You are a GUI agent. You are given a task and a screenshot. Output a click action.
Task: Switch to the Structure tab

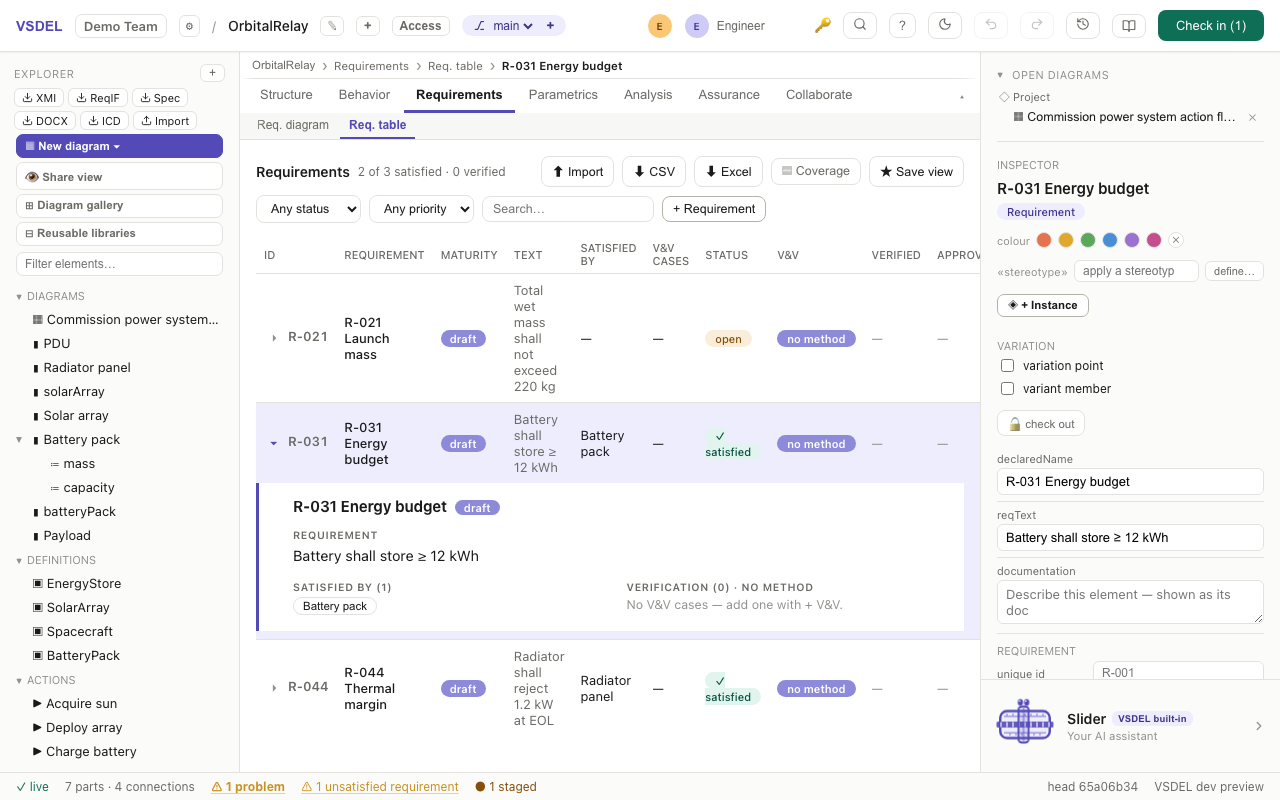pyautogui.click(x=286, y=95)
